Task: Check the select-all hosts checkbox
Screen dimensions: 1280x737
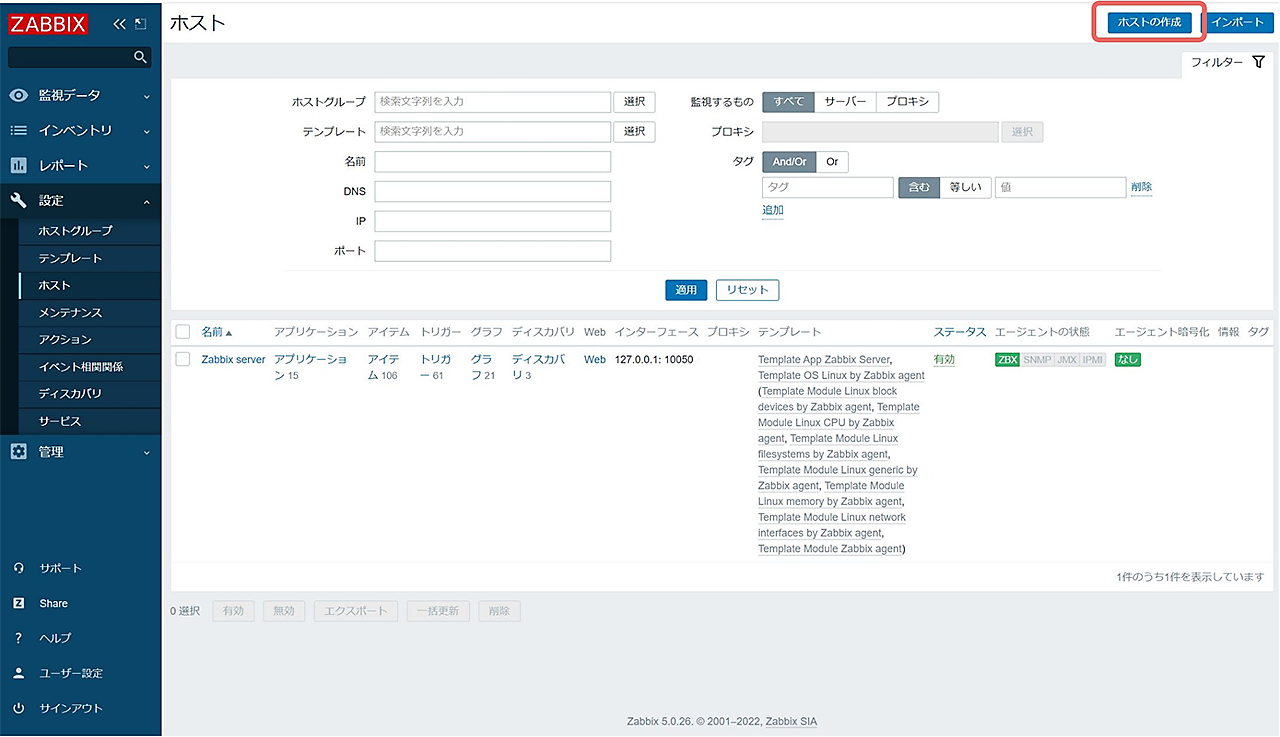Action: coord(183,332)
